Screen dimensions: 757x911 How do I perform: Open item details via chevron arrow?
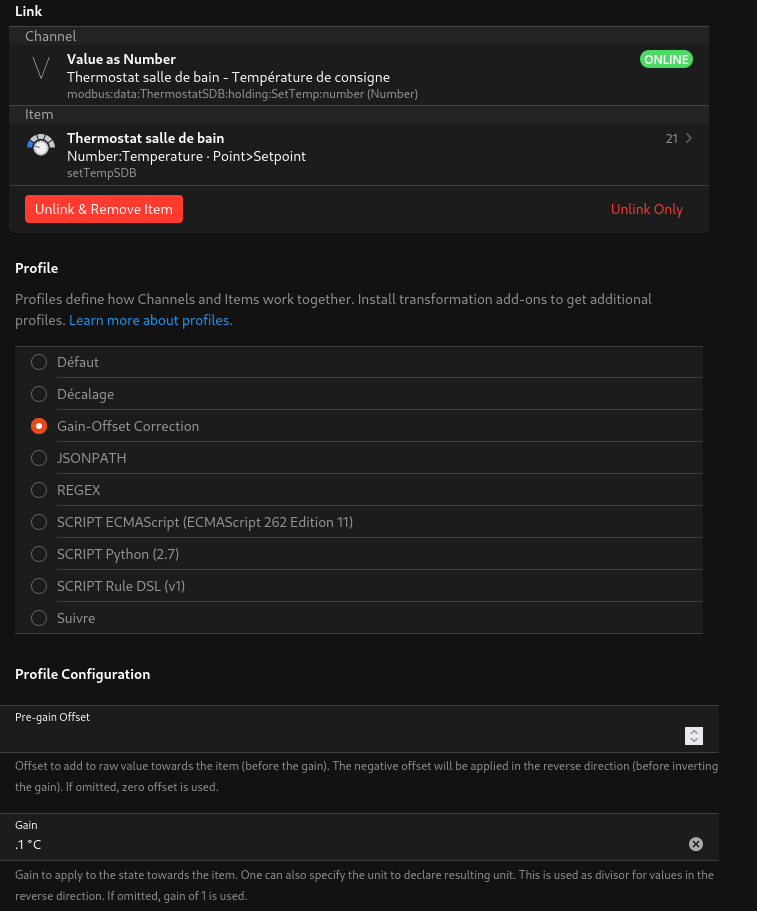point(688,138)
